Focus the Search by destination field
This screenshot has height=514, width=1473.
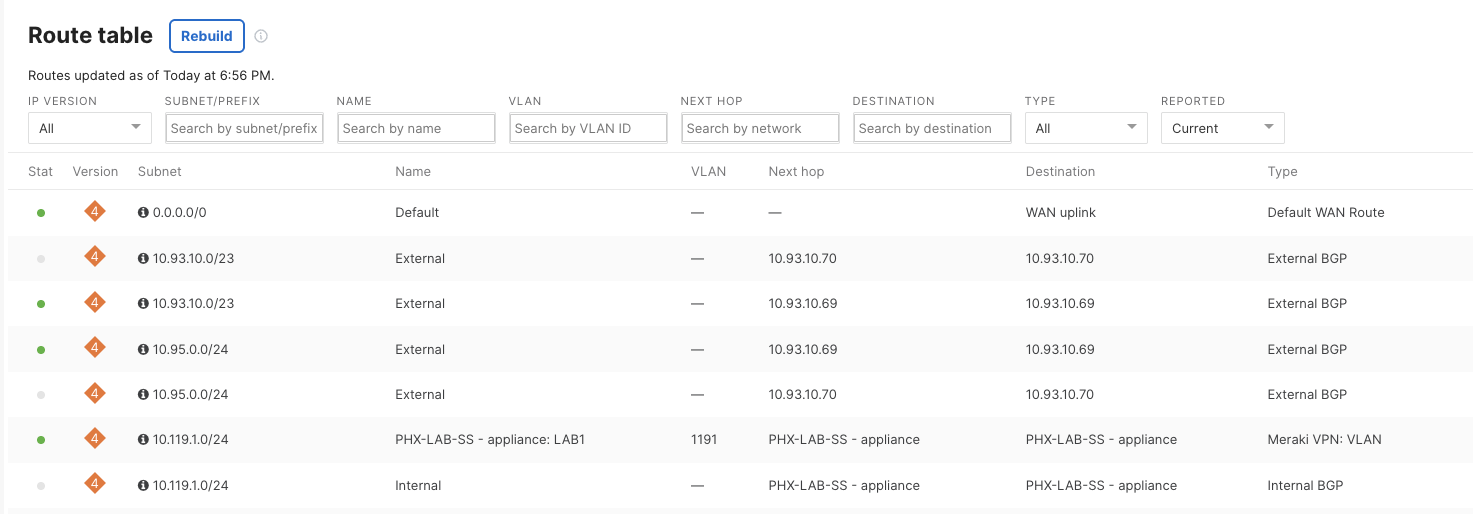pos(932,128)
